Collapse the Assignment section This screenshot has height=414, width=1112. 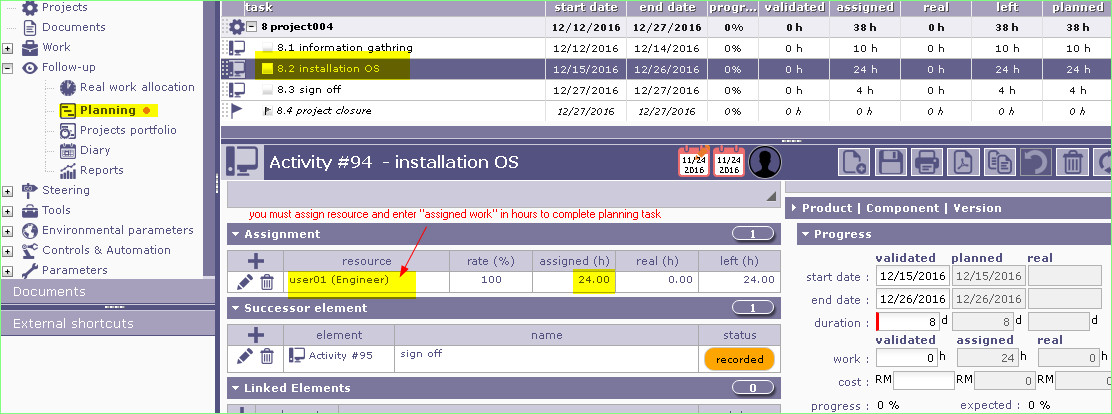pos(235,234)
